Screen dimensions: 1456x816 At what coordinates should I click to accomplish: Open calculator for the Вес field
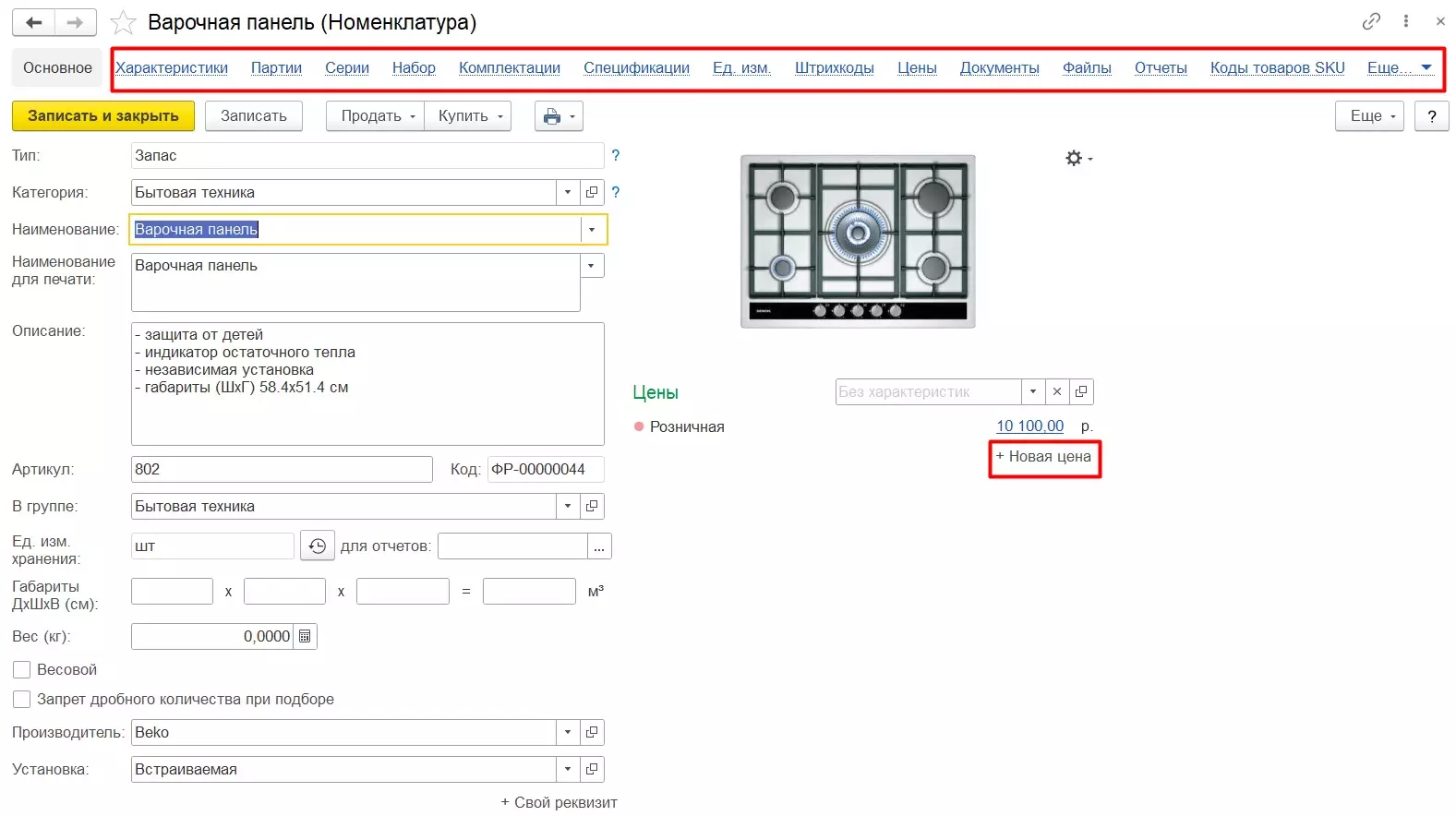point(305,636)
